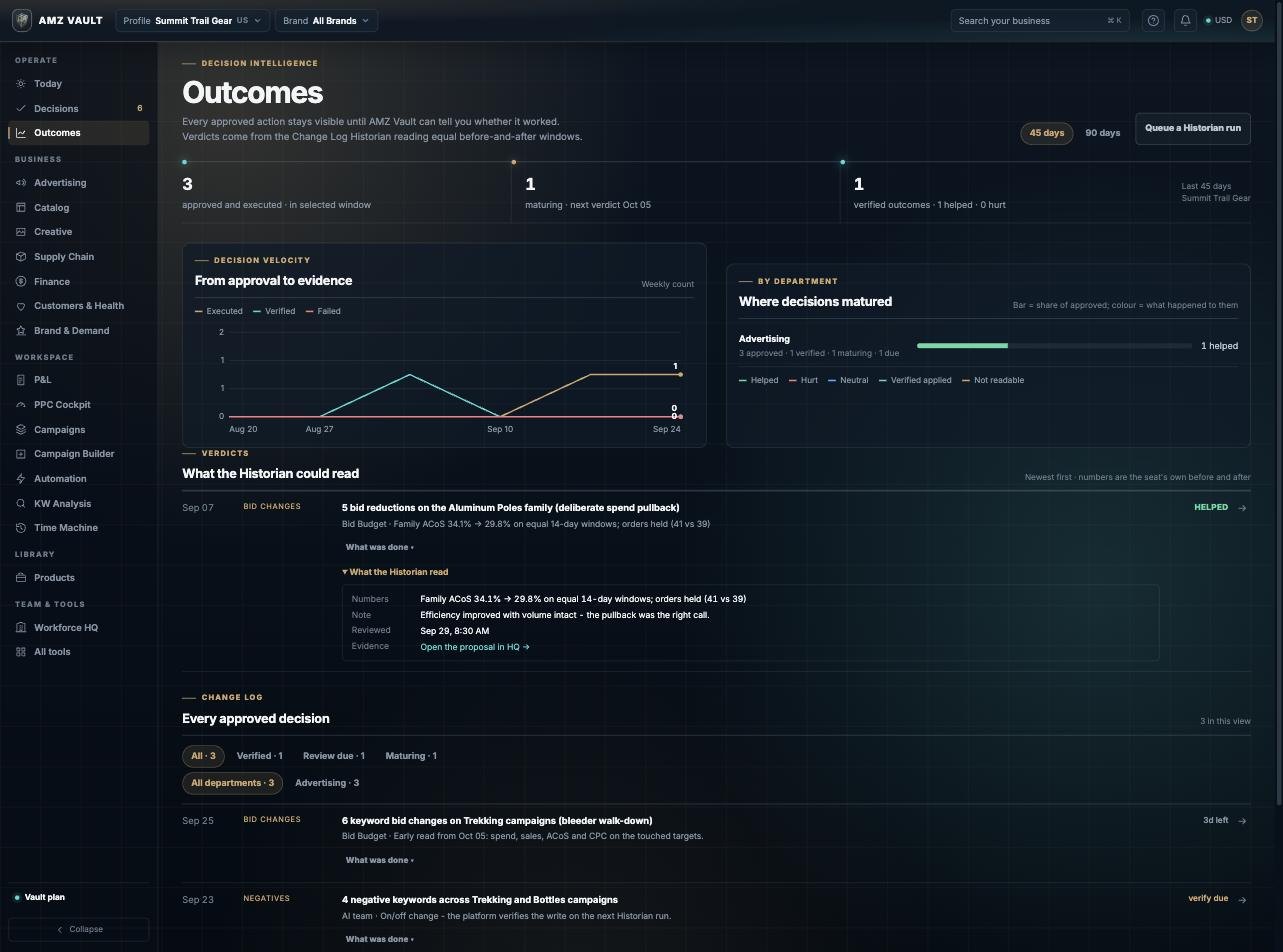Select the 90 days window
The height and width of the screenshot is (952, 1283).
[1102, 133]
